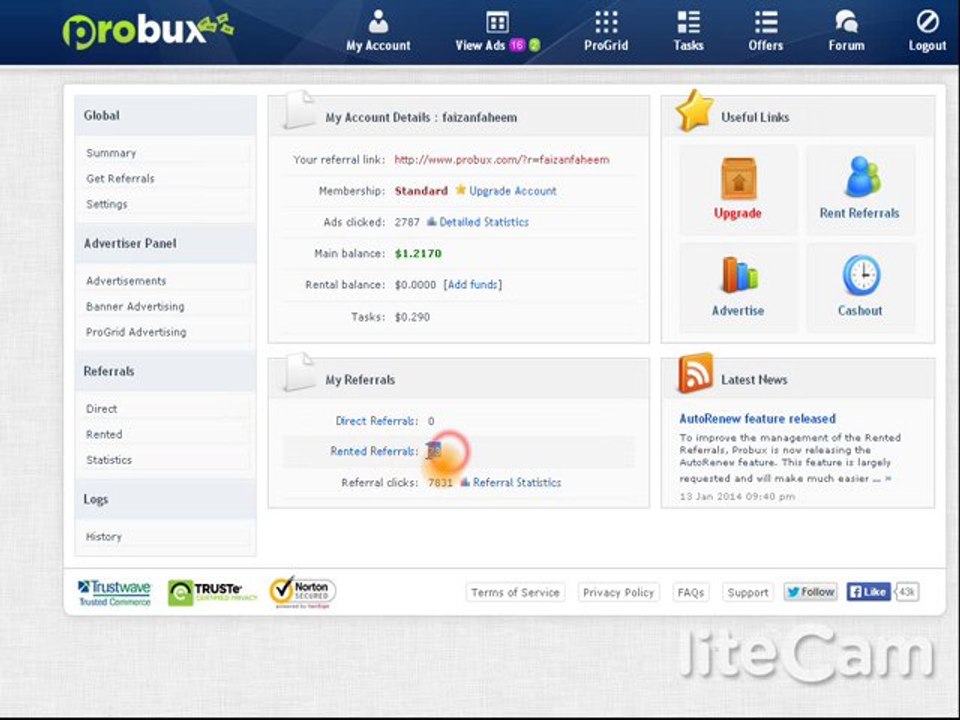Viewport: 960px width, 720px height.
Task: Click My Account Details page icon
Action: click(x=299, y=110)
